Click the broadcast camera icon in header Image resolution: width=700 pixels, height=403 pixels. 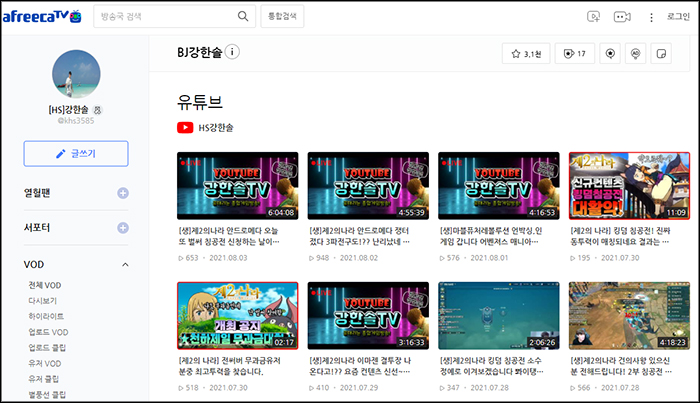pyautogui.click(x=622, y=17)
